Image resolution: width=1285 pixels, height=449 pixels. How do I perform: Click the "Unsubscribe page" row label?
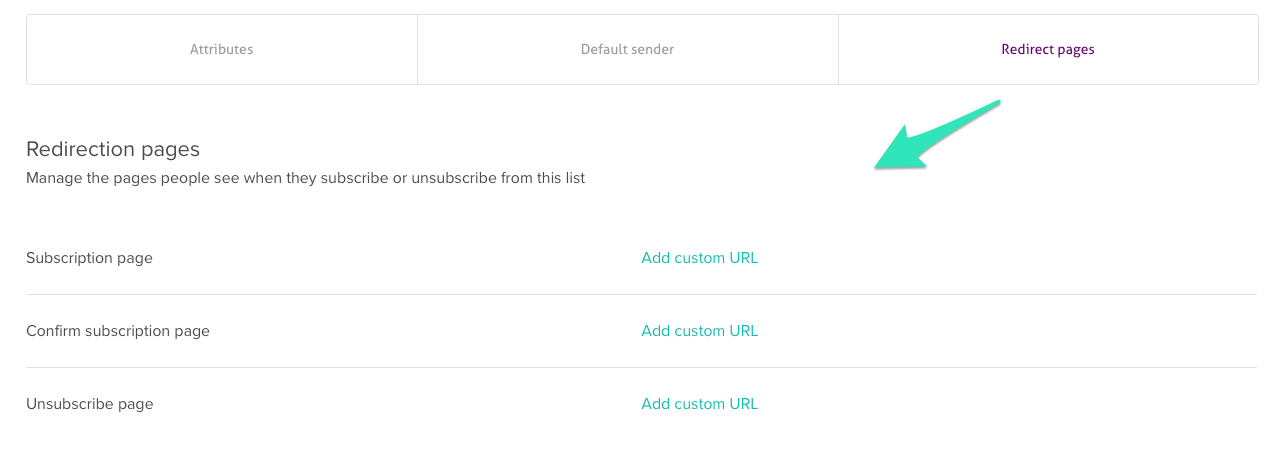click(89, 404)
